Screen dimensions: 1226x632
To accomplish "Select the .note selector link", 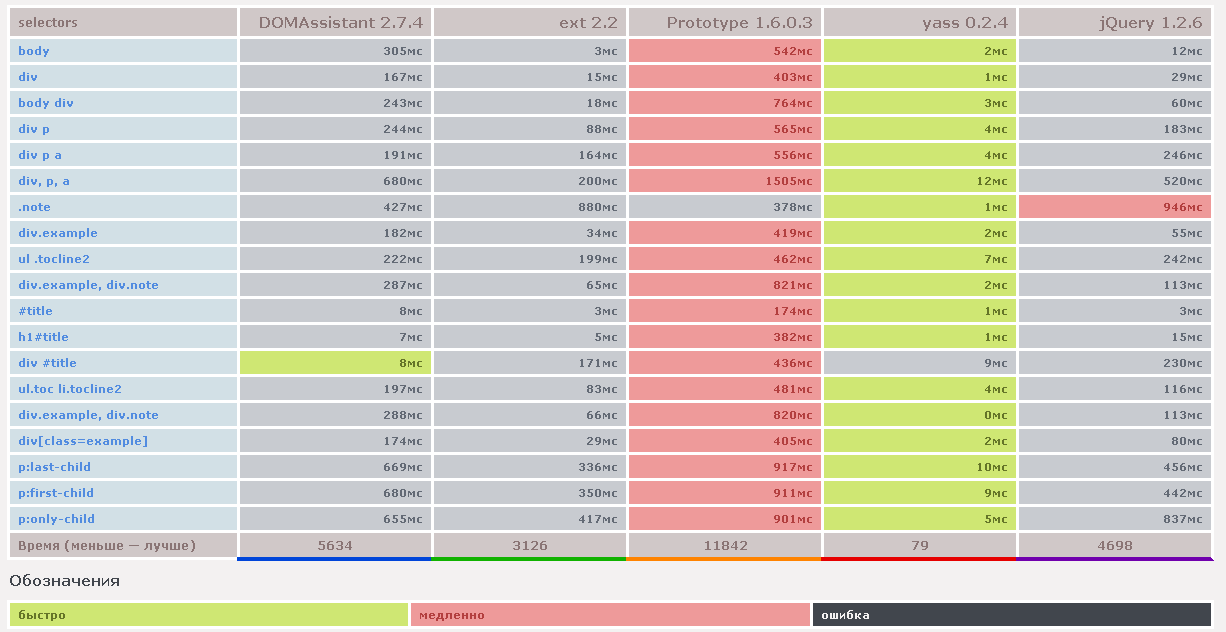I will [34, 207].
